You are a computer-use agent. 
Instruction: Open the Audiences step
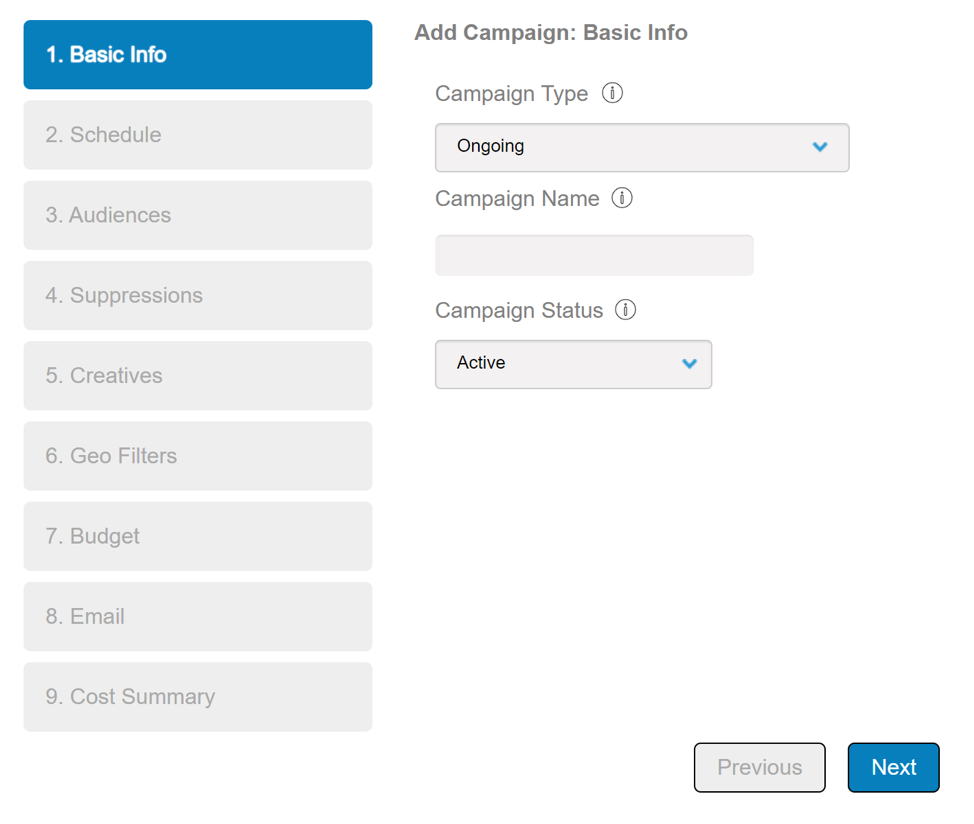[197, 215]
